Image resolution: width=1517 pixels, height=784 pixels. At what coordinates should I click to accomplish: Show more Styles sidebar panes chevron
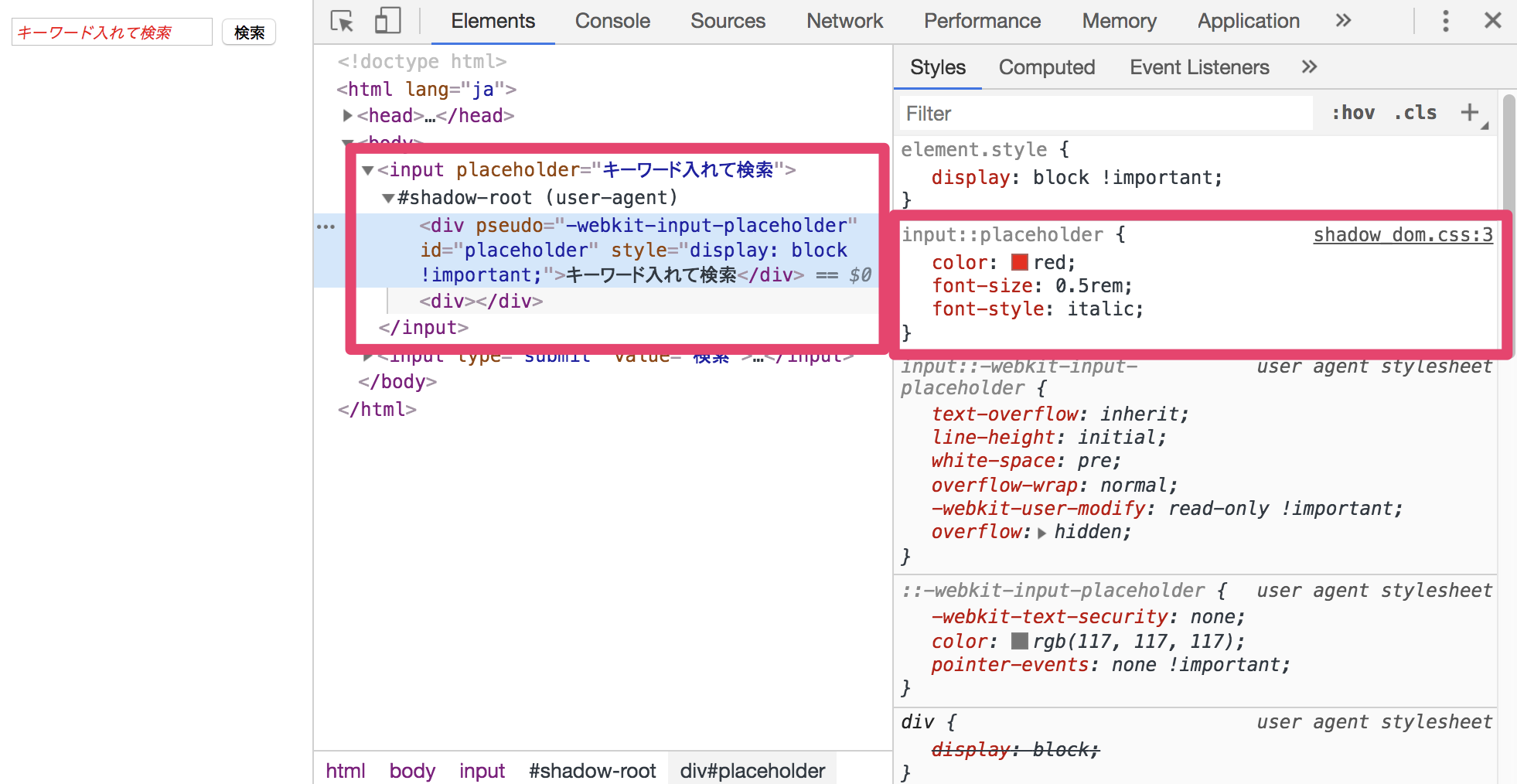1308,67
